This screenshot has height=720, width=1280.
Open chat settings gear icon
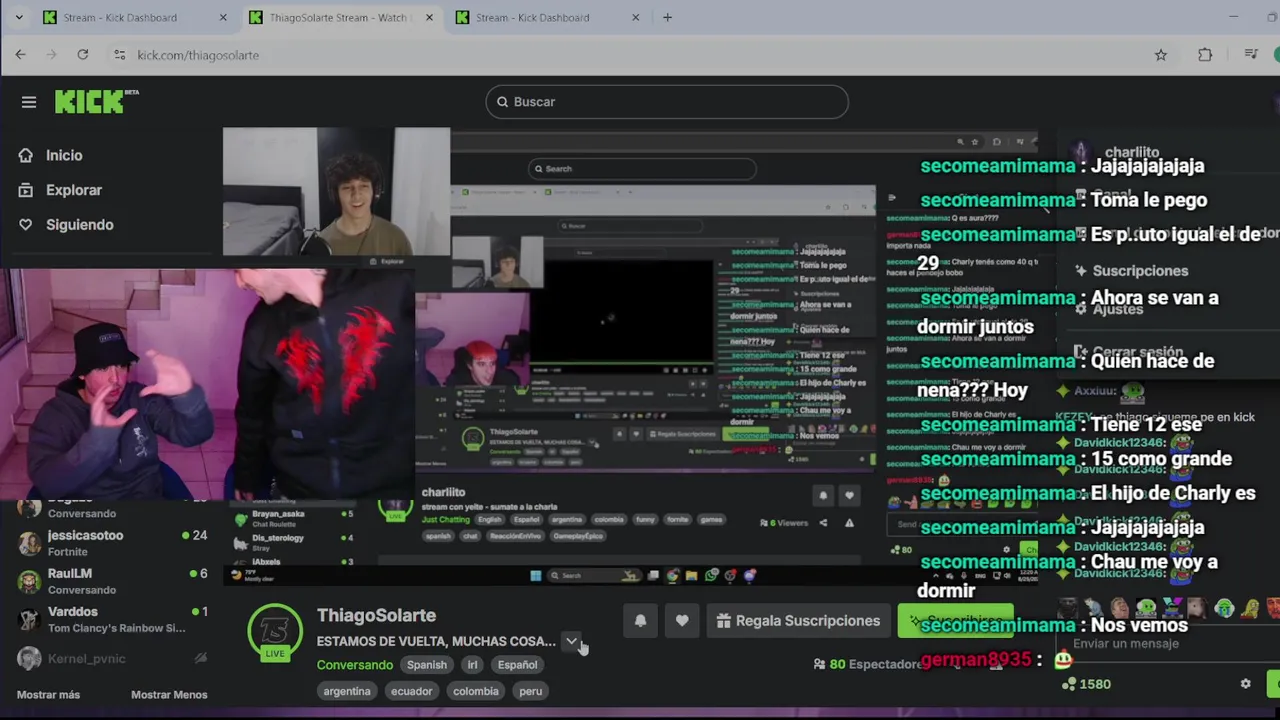(x=1245, y=684)
